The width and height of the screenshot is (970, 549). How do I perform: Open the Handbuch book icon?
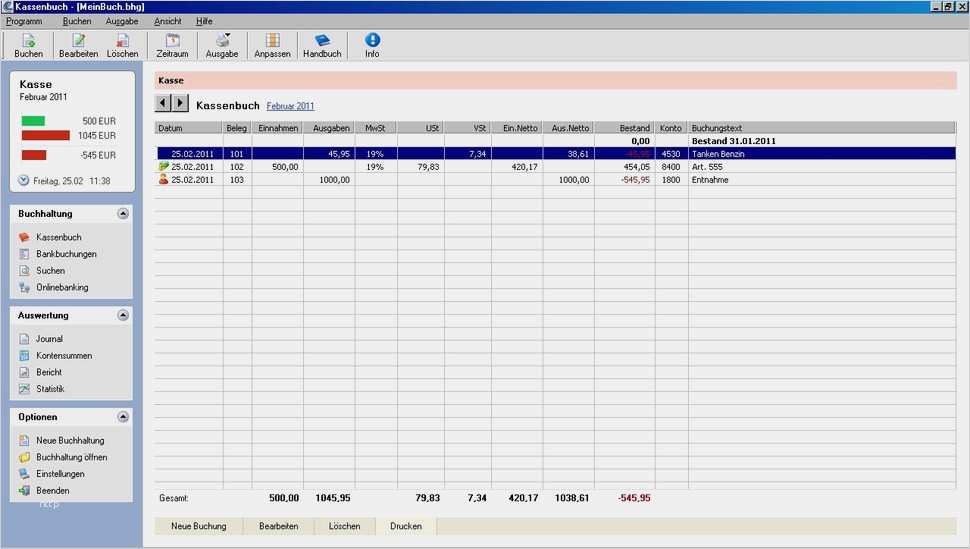pos(322,41)
